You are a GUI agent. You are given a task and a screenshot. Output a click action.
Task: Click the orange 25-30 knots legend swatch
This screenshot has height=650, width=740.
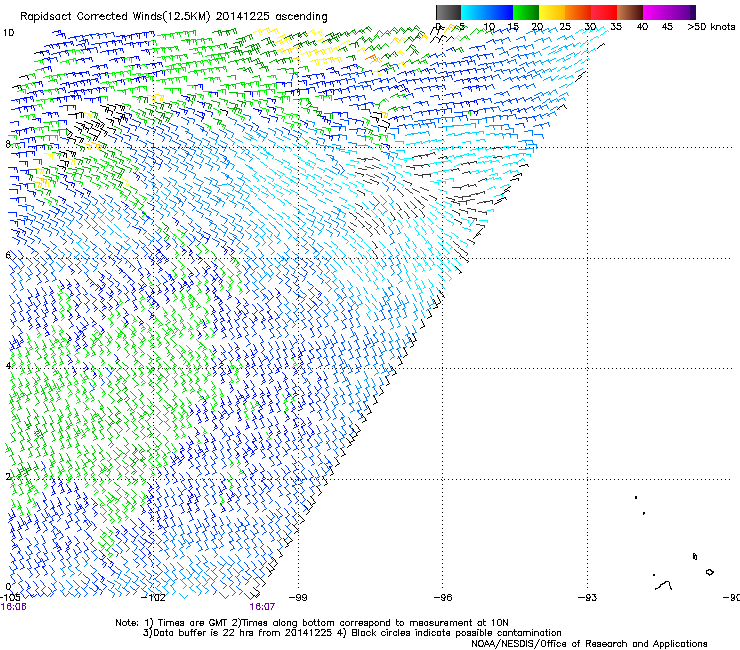(x=578, y=12)
